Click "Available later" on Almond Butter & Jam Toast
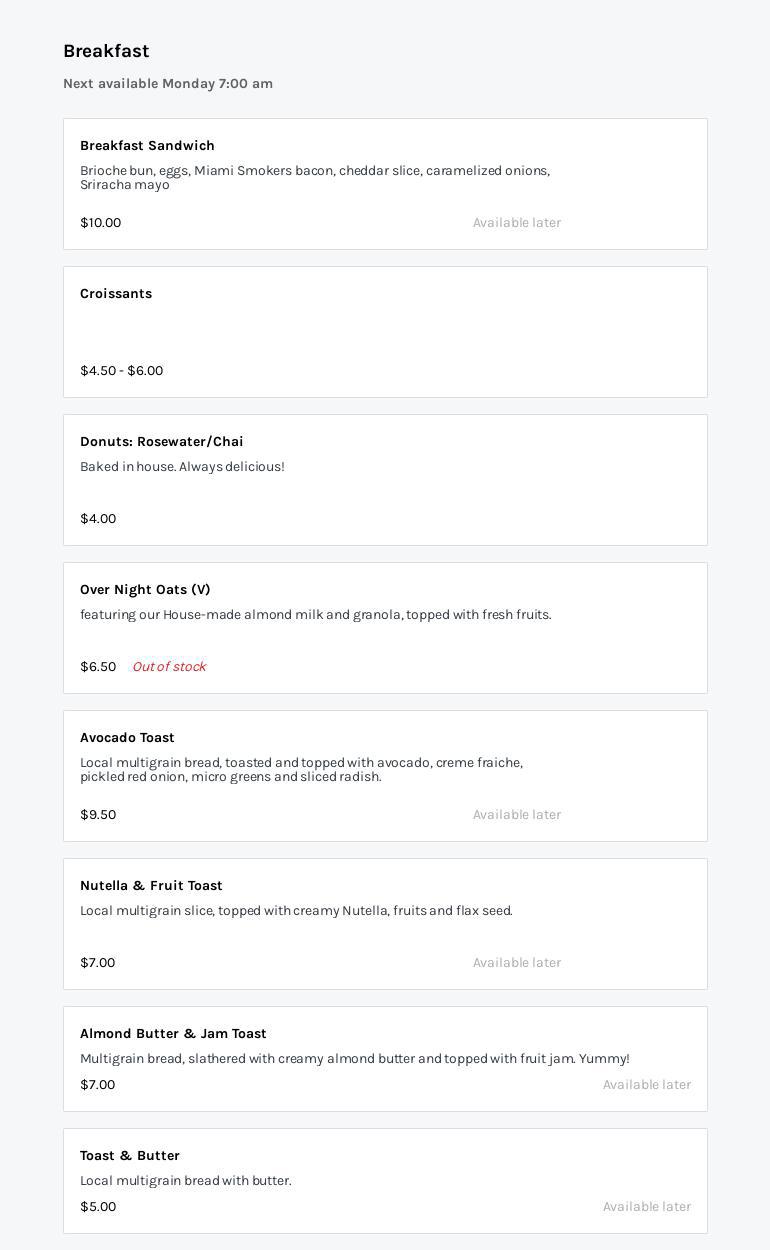 [647, 1085]
